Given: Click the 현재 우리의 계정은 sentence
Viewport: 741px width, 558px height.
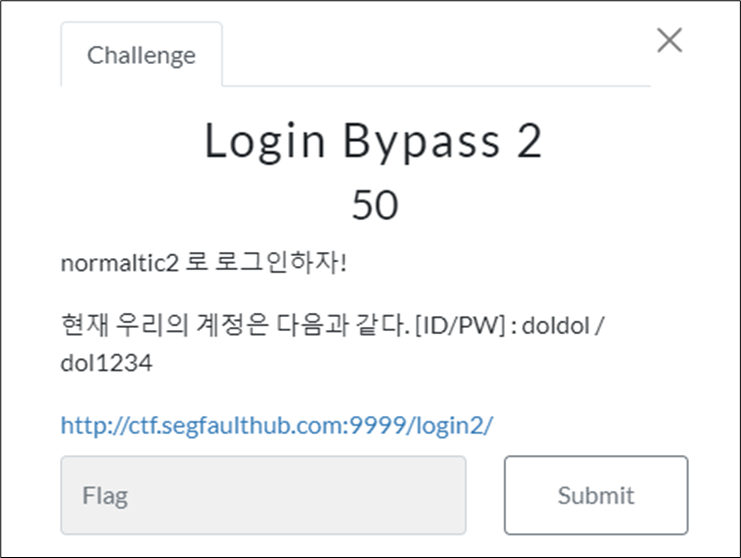Looking at the screenshot, I should point(165,325).
